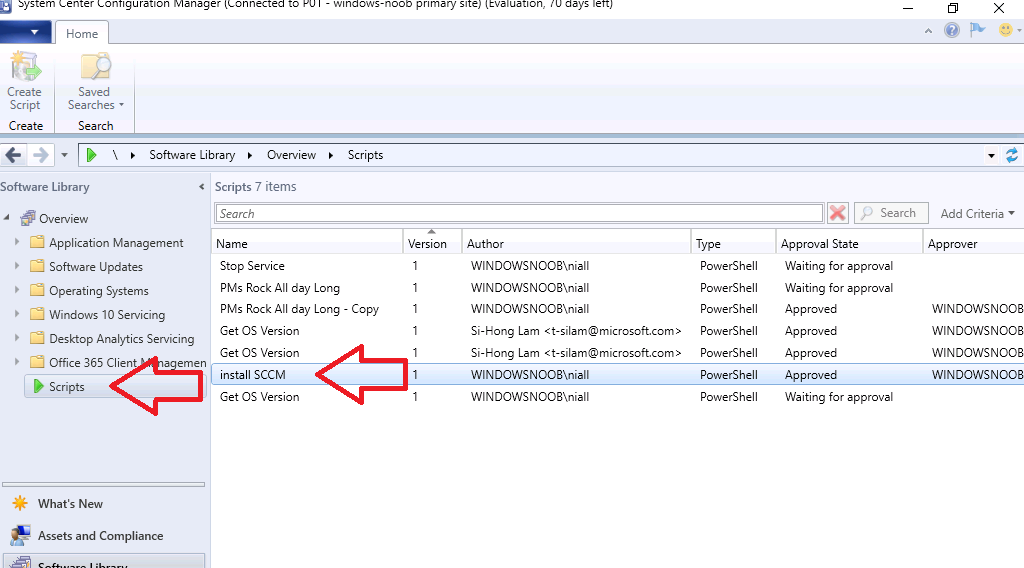Select the Overview node in the tree

pos(63,219)
